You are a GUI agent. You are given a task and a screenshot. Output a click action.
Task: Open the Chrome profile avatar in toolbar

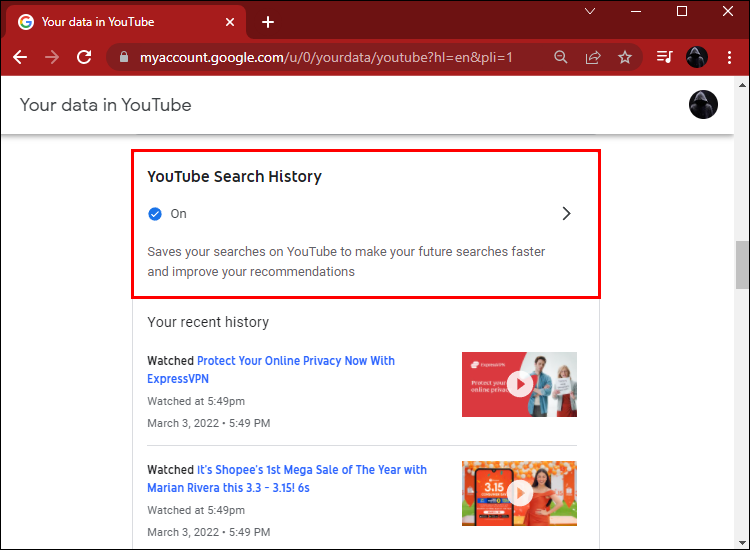click(x=697, y=57)
